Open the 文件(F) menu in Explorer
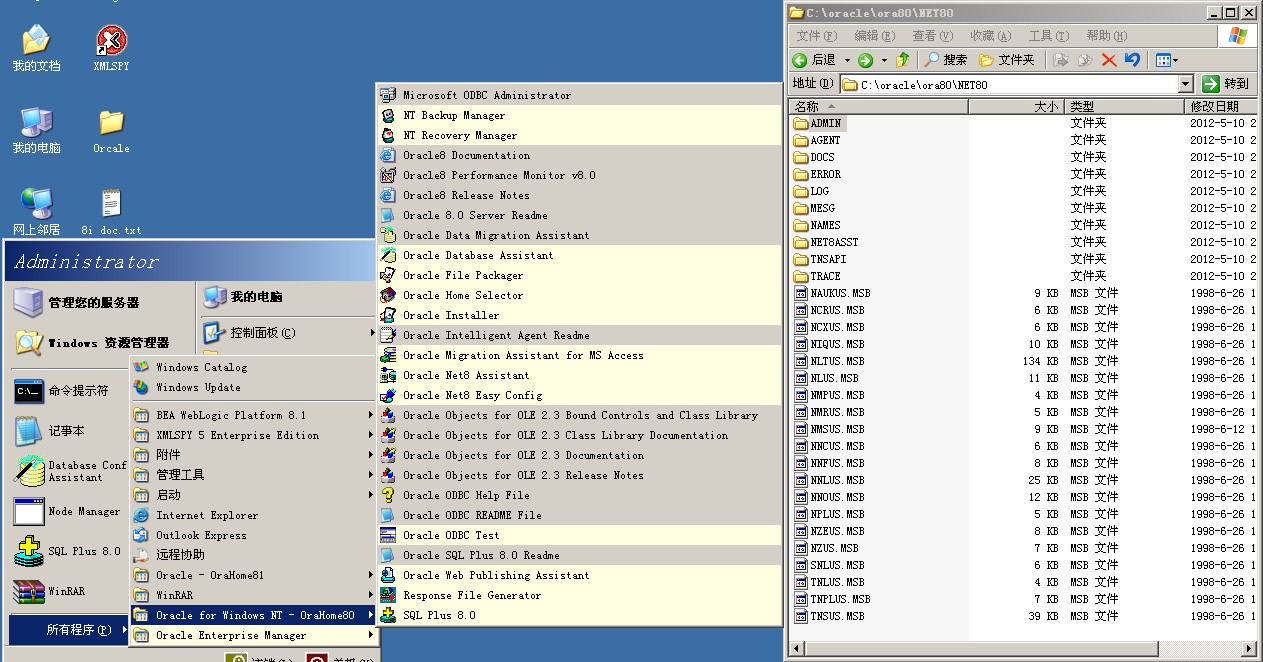The height and width of the screenshot is (662, 1263). tap(816, 36)
